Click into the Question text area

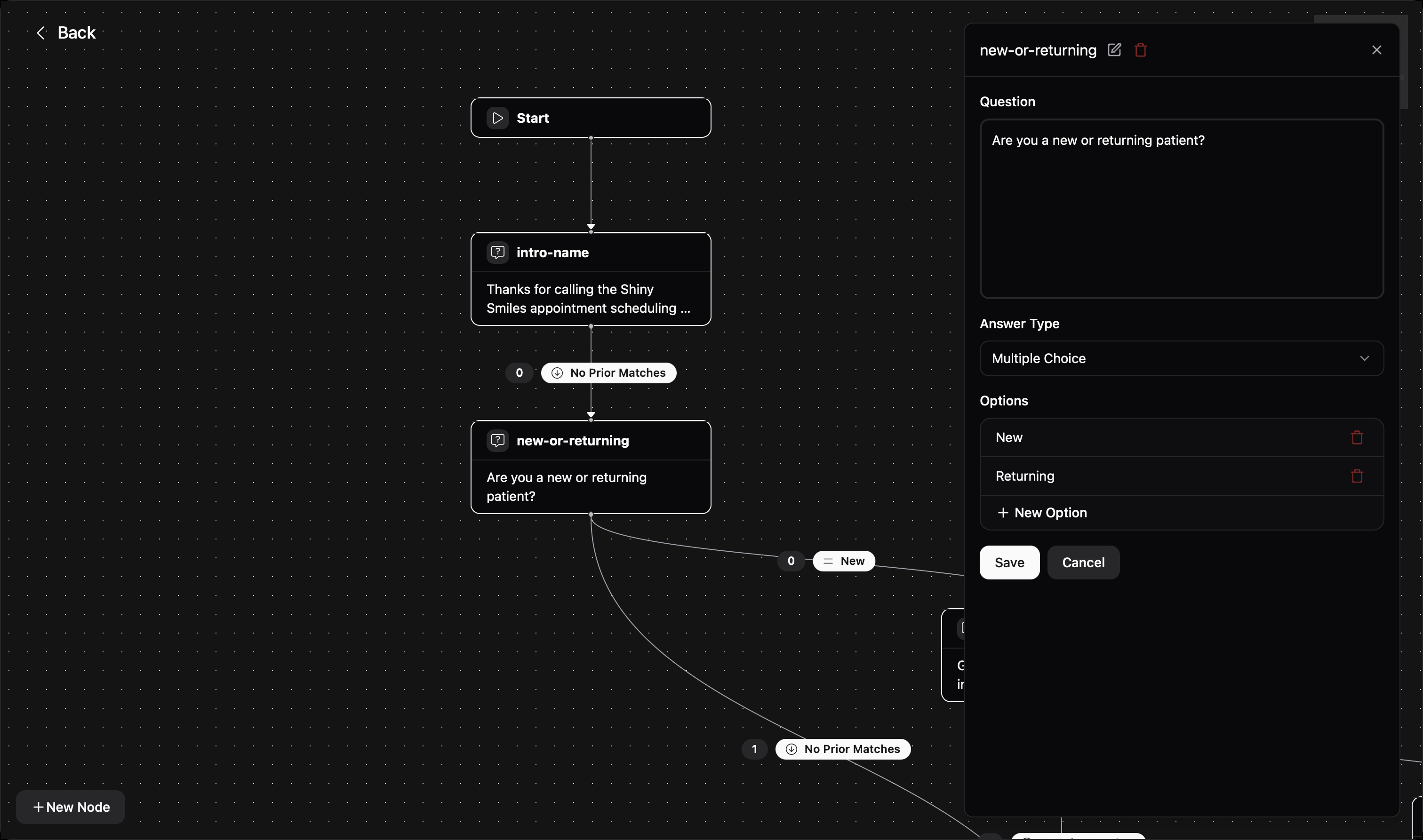click(x=1181, y=209)
